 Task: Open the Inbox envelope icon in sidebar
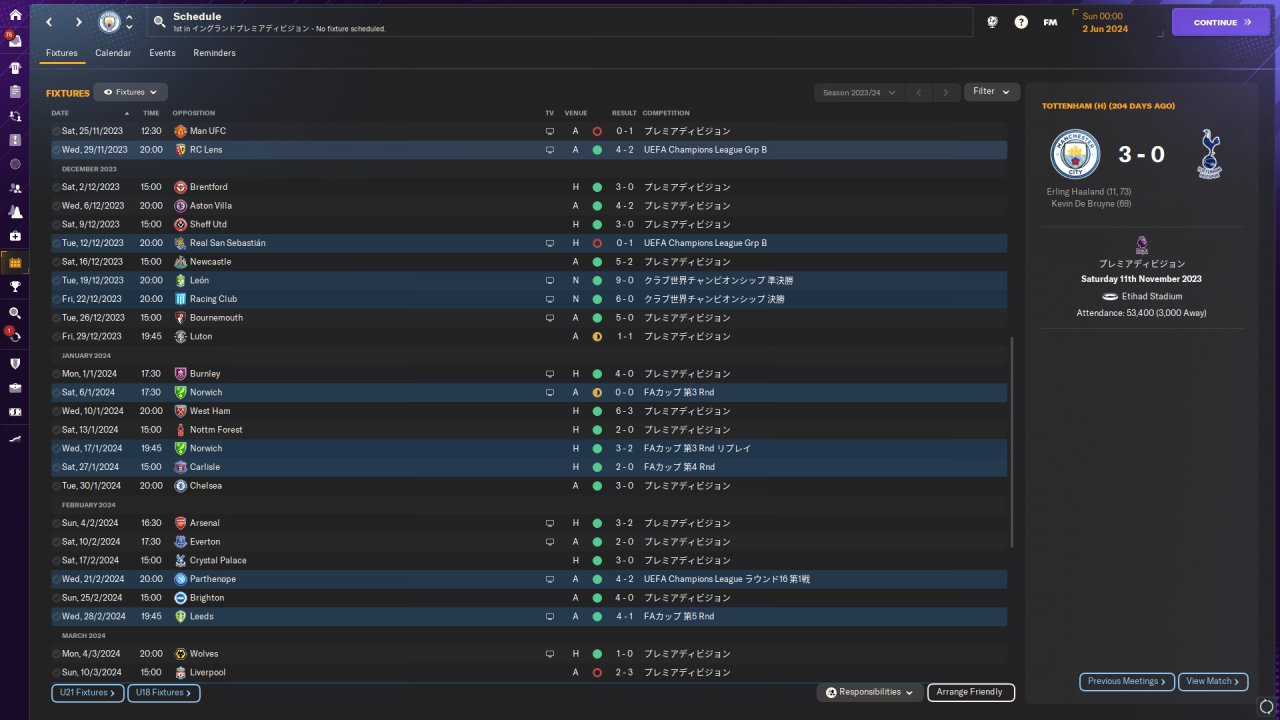coord(15,43)
